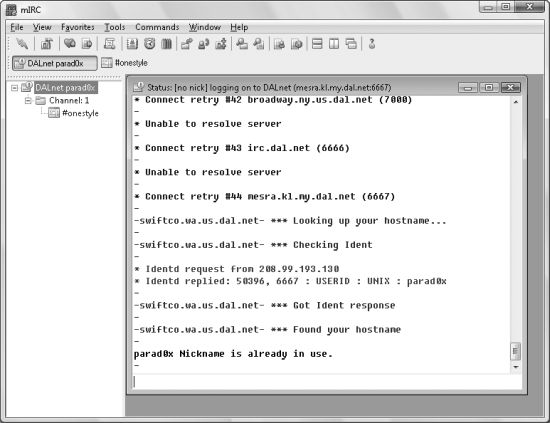Open the Window menu
This screenshot has width=550, height=423.
coord(205,27)
